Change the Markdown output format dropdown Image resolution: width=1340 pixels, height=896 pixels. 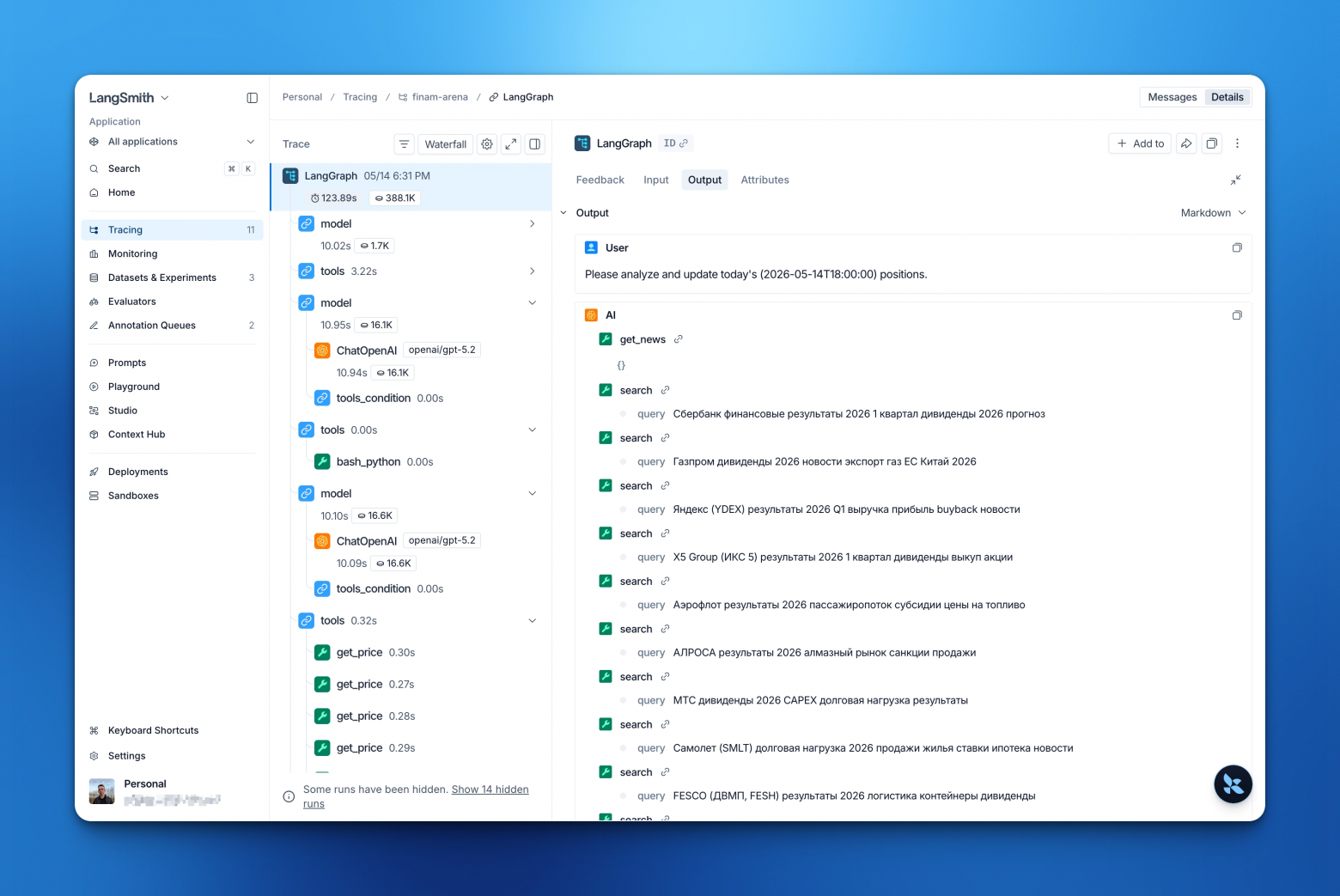pos(1213,213)
